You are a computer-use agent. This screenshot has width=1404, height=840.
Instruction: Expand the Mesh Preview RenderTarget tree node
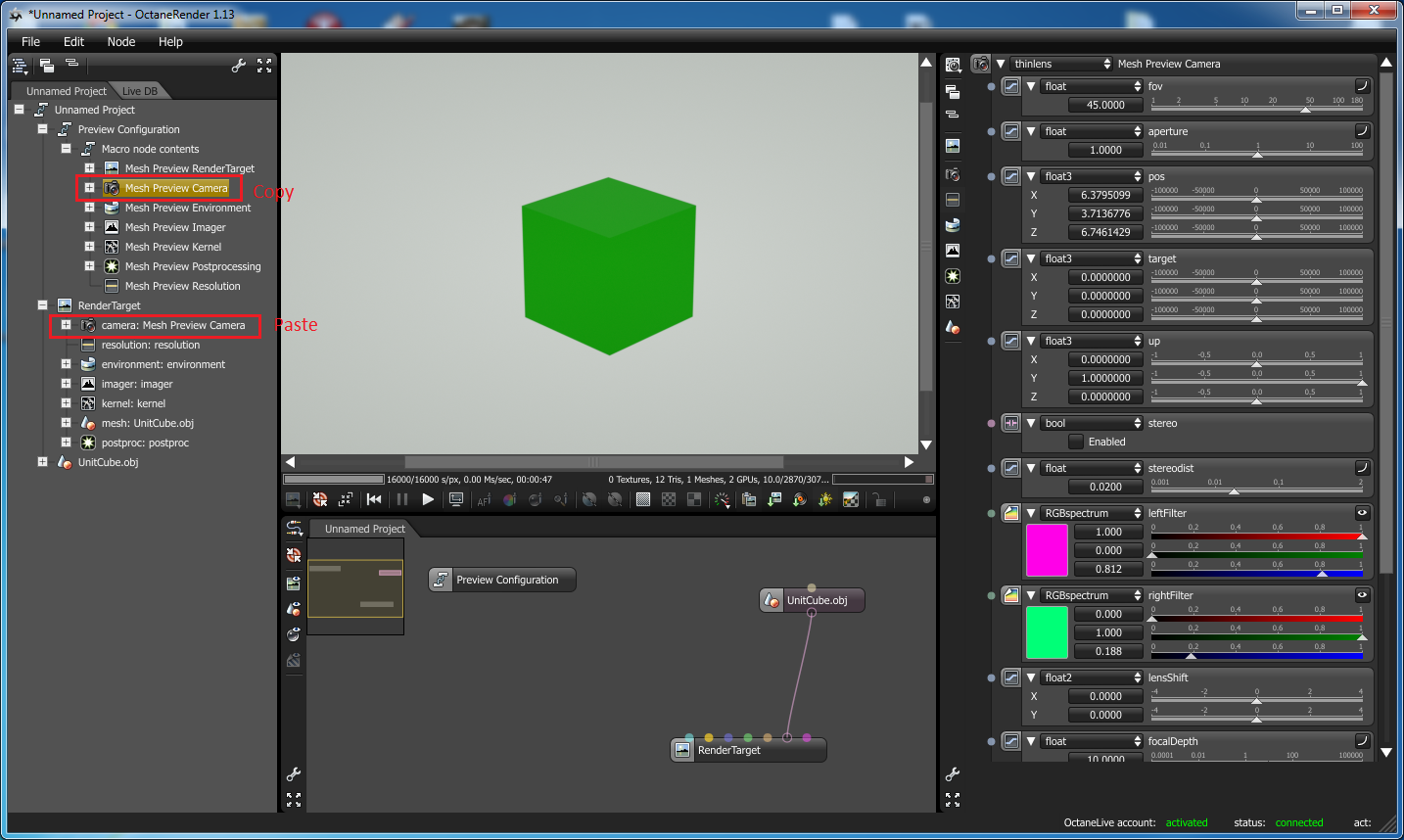click(x=89, y=168)
